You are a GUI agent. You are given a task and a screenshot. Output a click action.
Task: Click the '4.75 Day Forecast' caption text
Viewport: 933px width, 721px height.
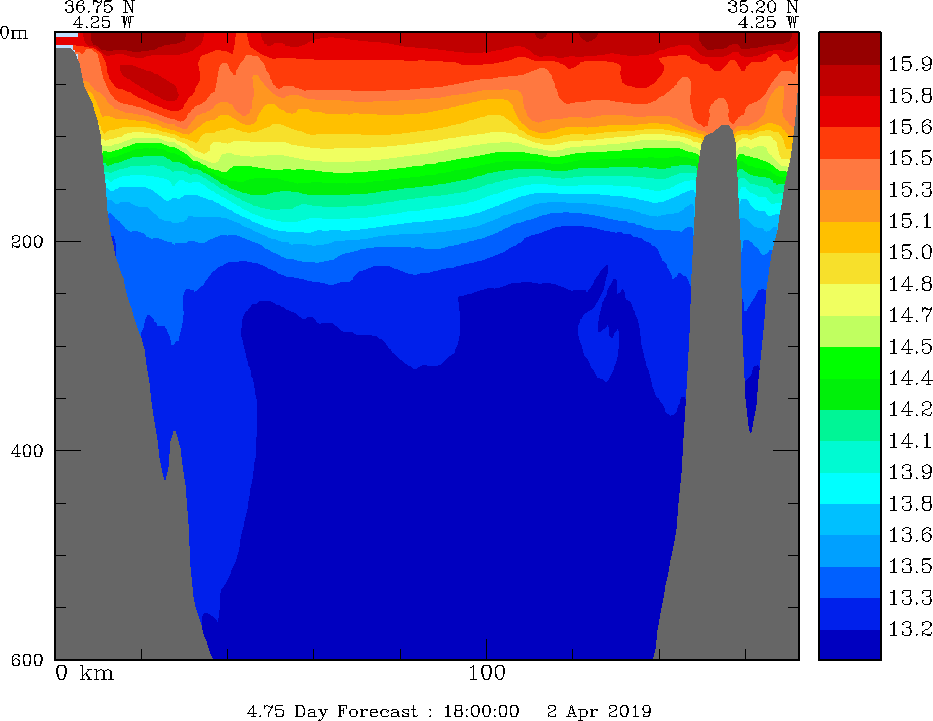[333, 711]
